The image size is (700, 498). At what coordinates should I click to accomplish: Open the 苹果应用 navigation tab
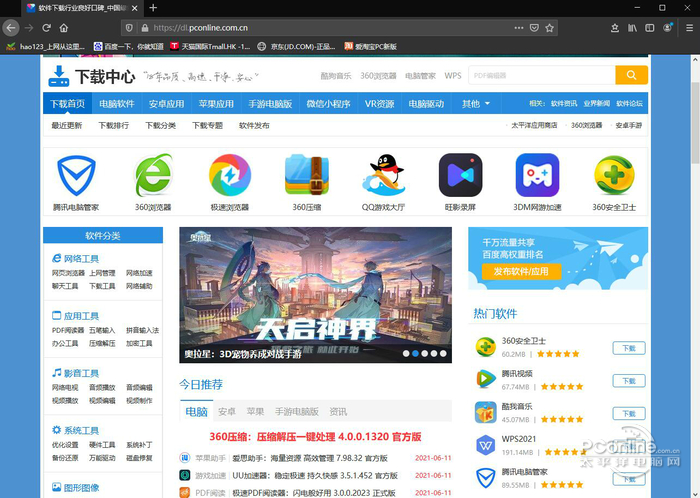click(216, 104)
